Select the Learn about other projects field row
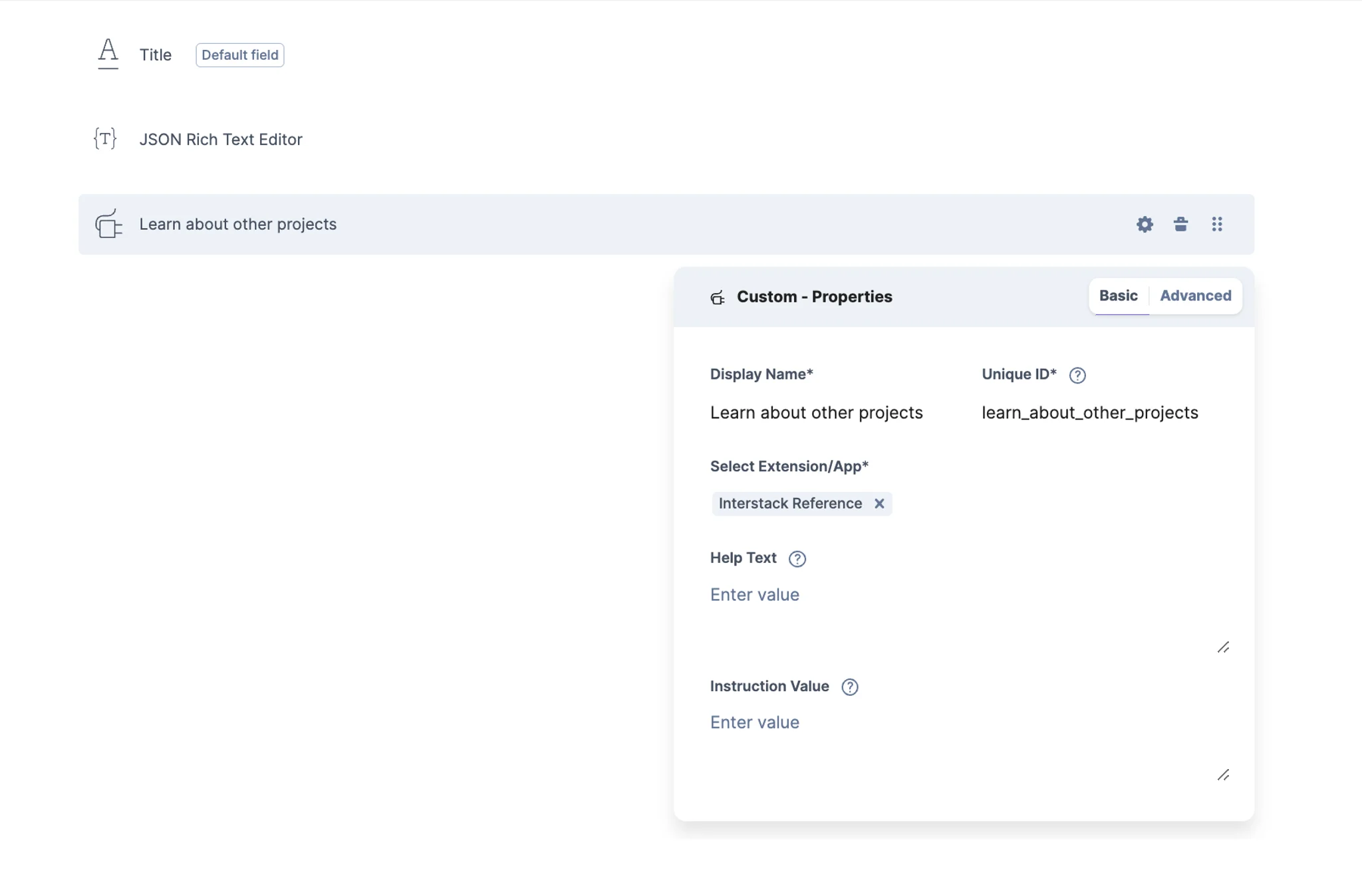The width and height of the screenshot is (1362, 896). pos(666,224)
